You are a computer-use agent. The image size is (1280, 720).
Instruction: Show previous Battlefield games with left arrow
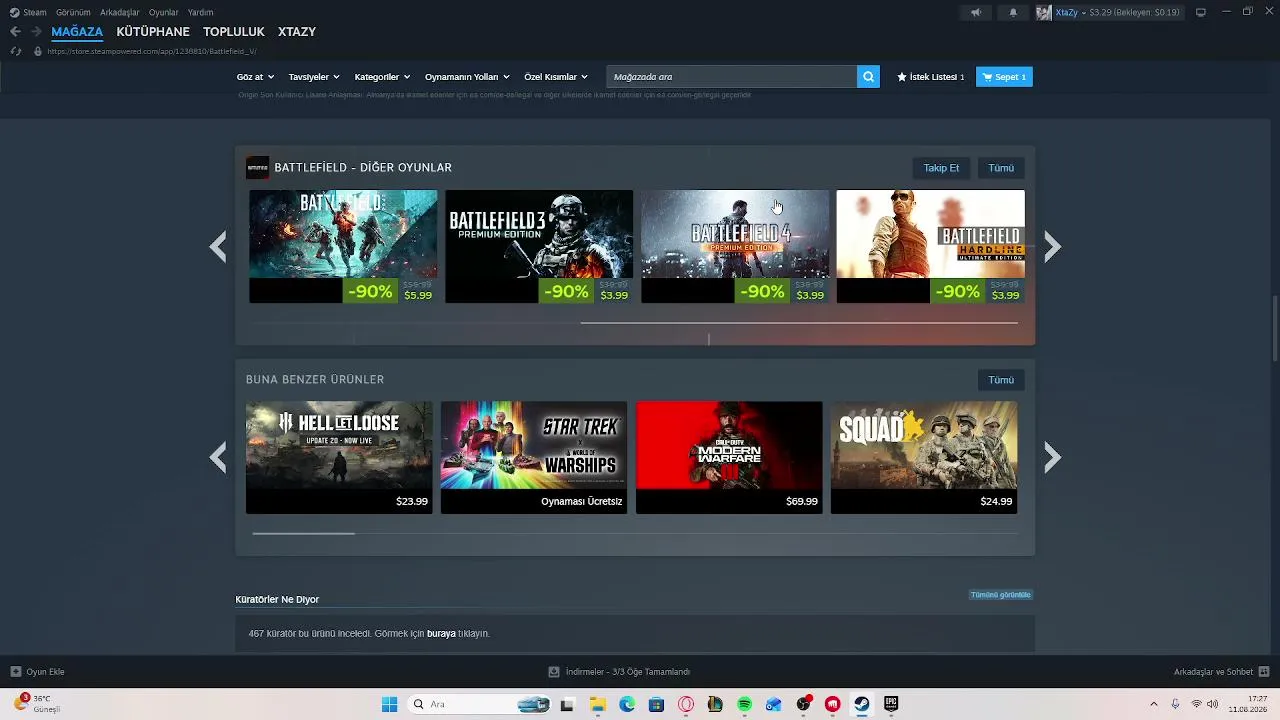[218, 246]
